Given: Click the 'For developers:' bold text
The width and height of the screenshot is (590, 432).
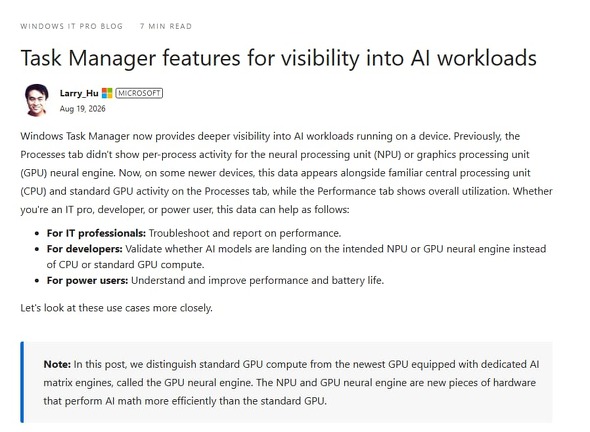Looking at the screenshot, I should click(85, 249).
